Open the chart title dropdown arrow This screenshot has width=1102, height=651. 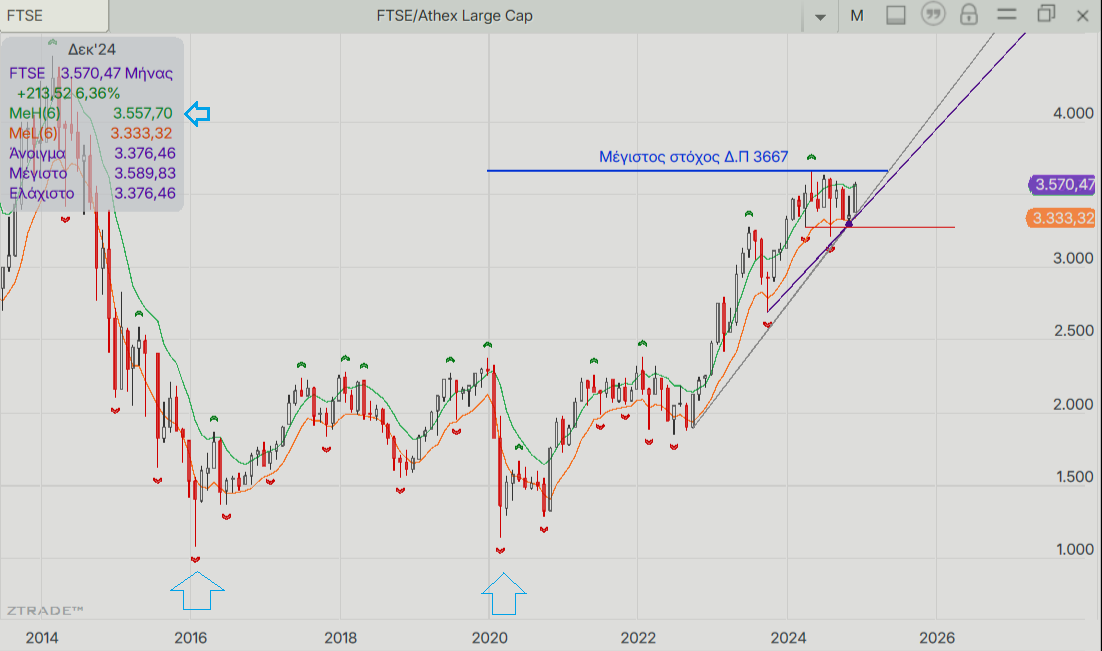click(x=820, y=17)
